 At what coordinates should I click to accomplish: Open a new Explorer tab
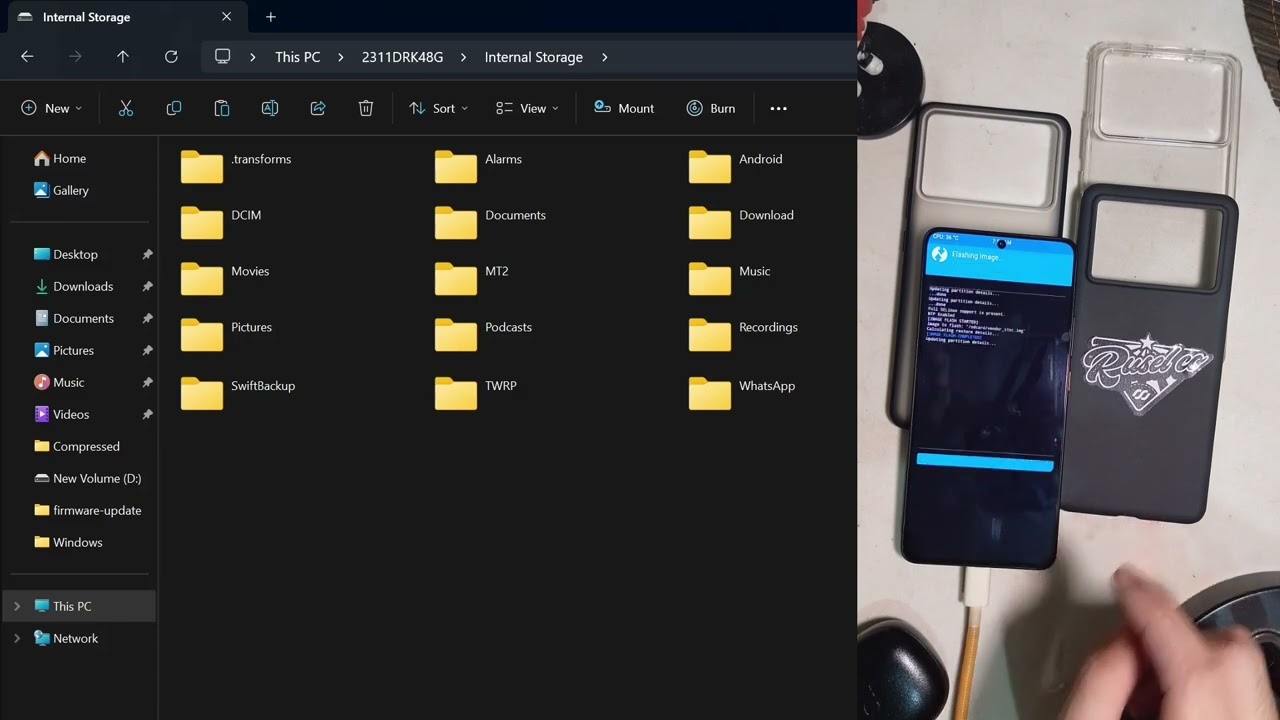[x=270, y=17]
